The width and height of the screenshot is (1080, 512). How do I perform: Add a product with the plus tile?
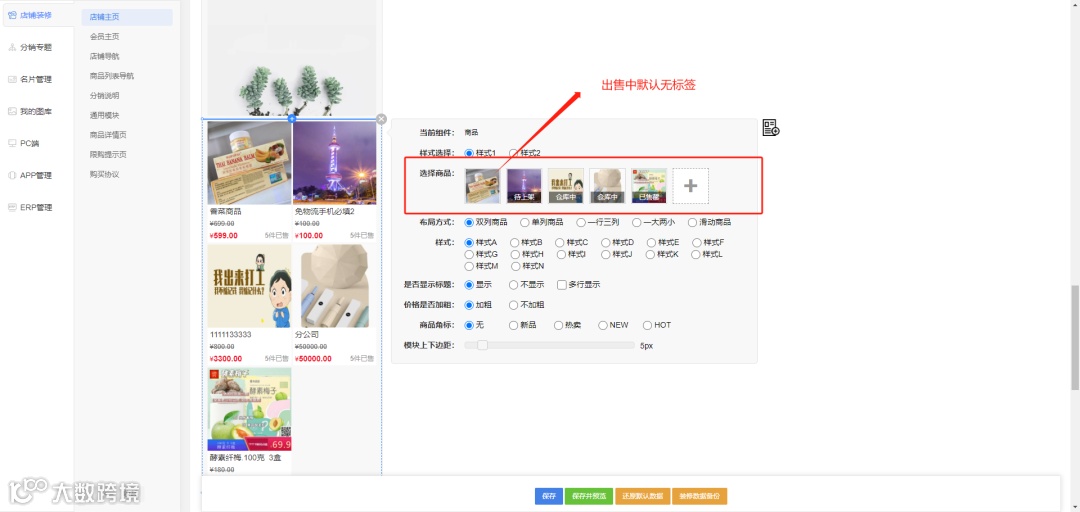coord(690,186)
